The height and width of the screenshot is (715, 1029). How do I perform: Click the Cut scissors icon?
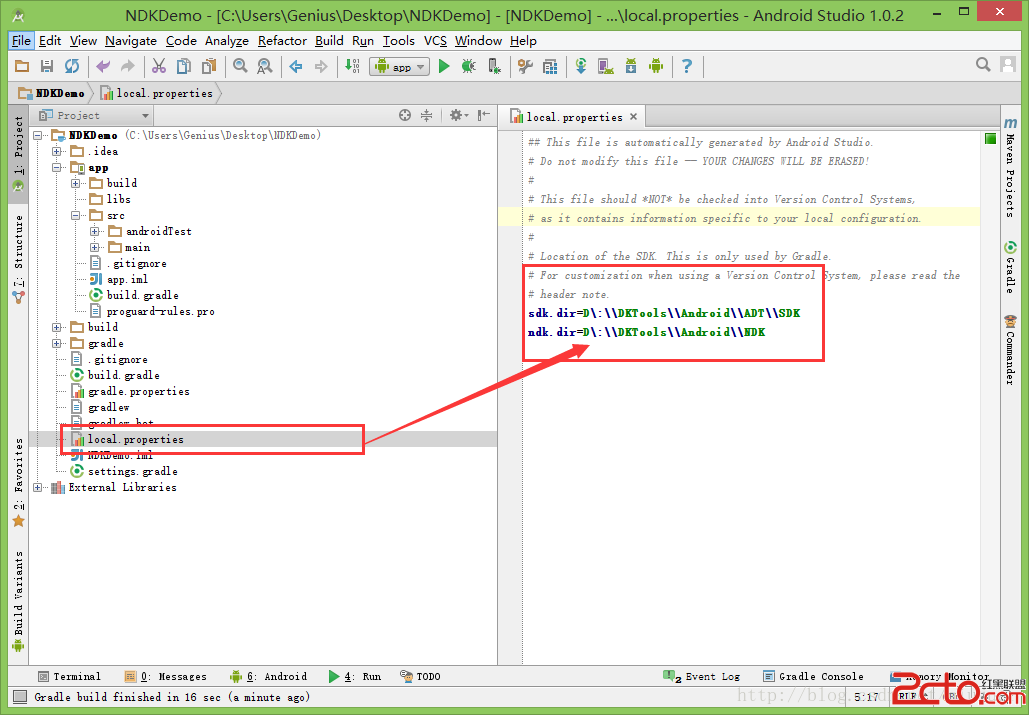tap(158, 66)
